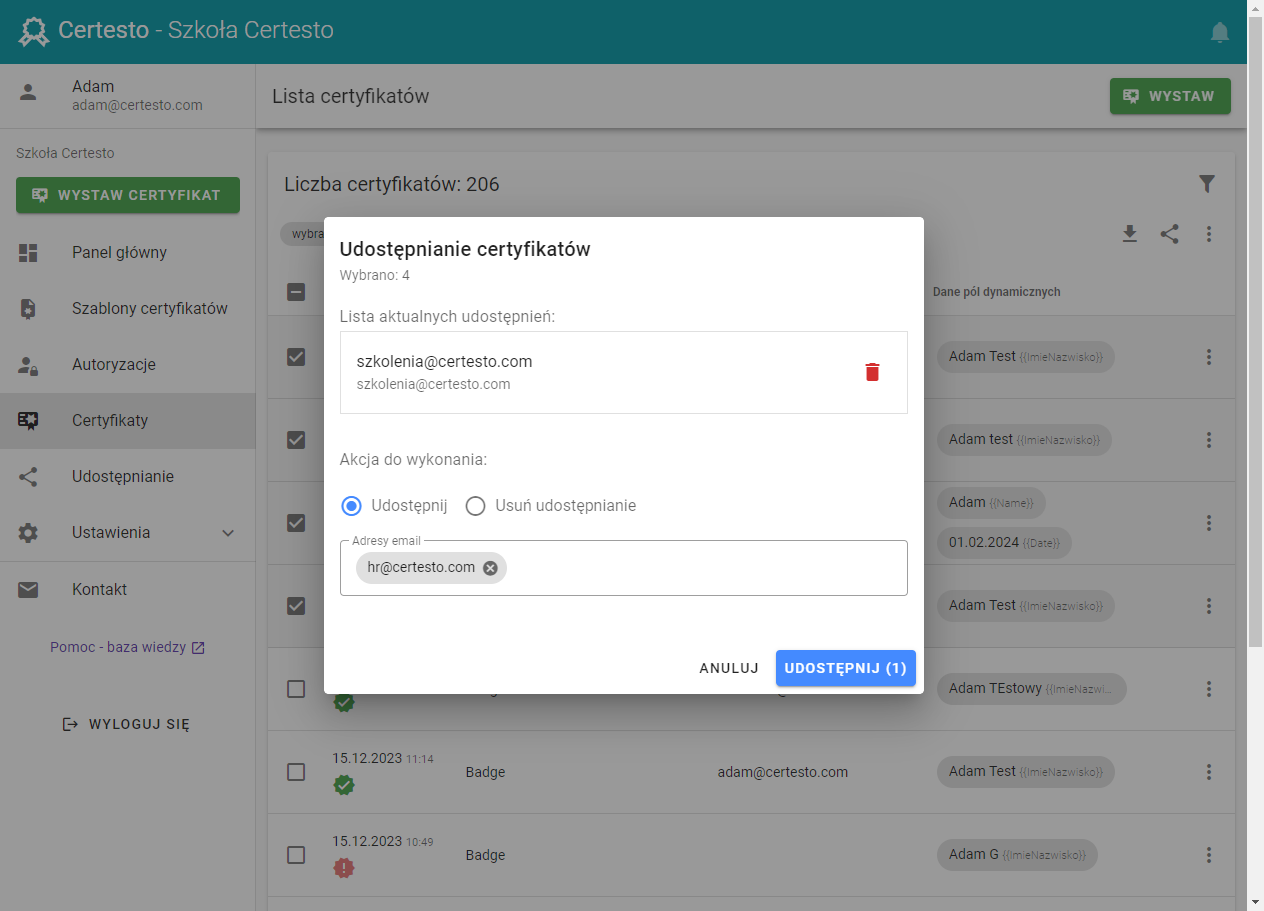This screenshot has height=911, width=1264.
Task: Click the green verified badge for 15.12.2023 11:14
Action: coord(344,785)
